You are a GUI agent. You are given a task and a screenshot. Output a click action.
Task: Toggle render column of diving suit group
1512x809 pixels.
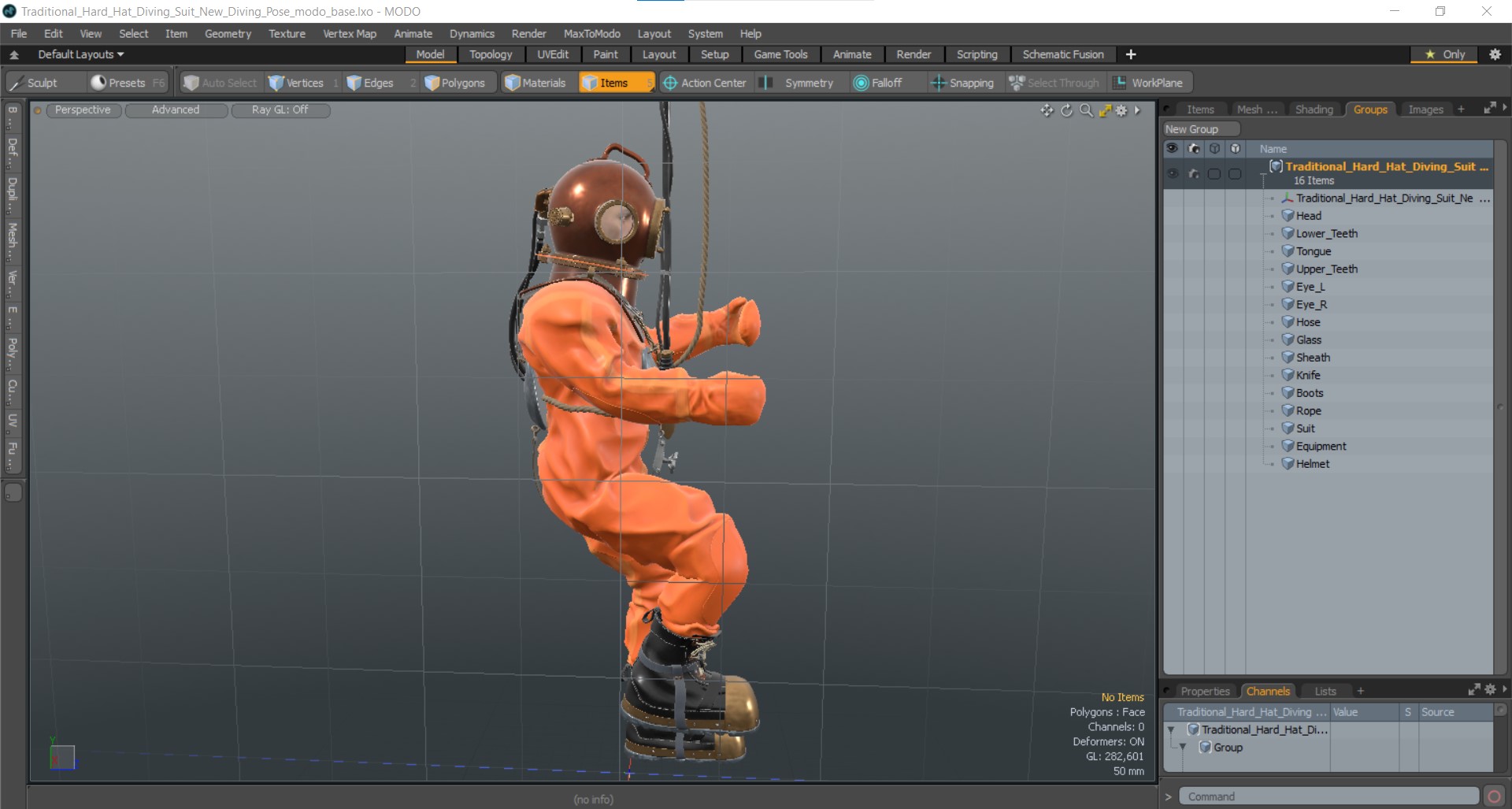pyautogui.click(x=1194, y=173)
